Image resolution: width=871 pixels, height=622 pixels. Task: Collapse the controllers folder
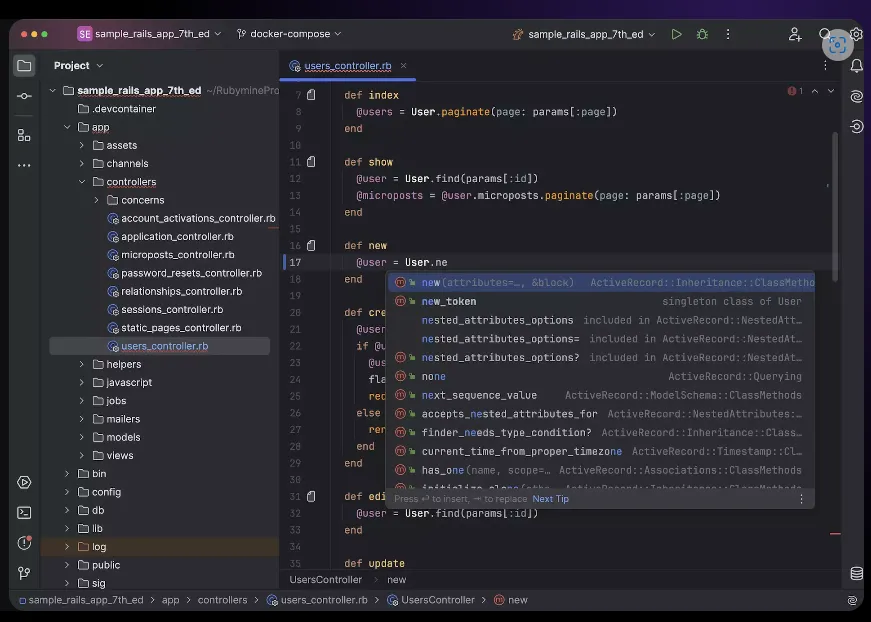click(x=82, y=182)
